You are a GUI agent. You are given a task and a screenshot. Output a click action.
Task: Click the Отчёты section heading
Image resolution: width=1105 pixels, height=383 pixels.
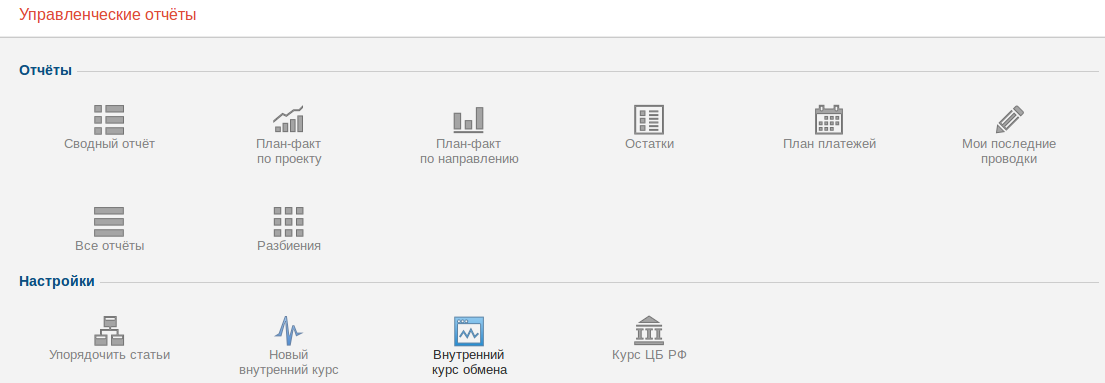(x=45, y=71)
